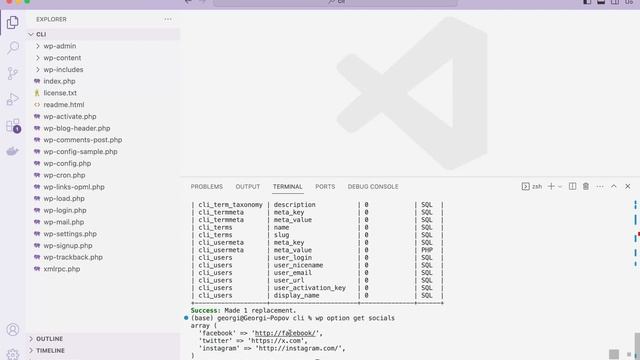This screenshot has height=360, width=640.
Task: Open the Docker view icon
Action: (13, 151)
